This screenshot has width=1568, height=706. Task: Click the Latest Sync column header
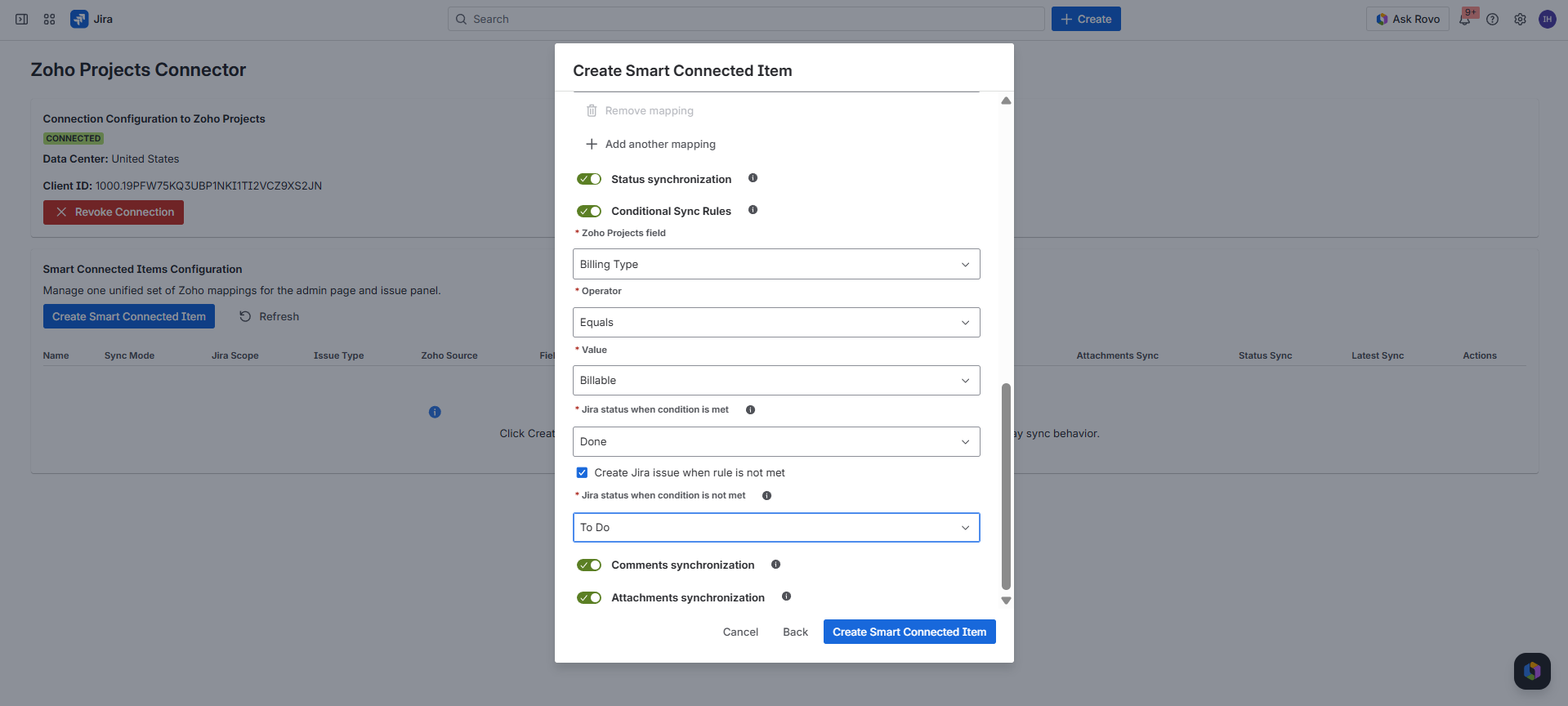[1378, 355]
